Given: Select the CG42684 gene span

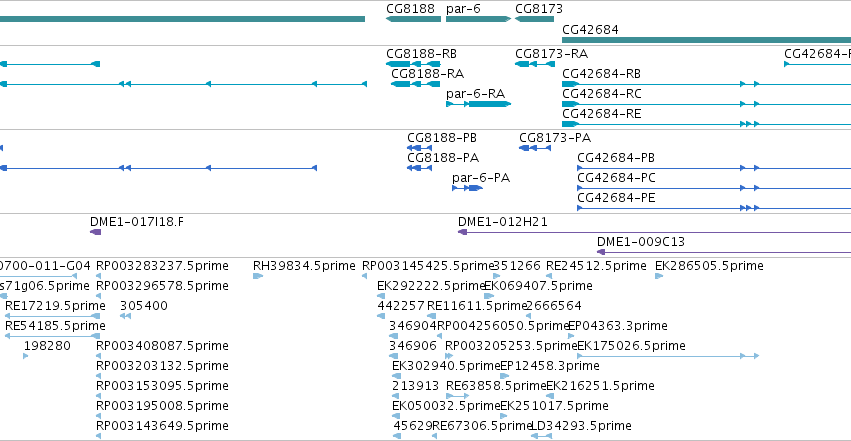Looking at the screenshot, I should click(706, 40).
